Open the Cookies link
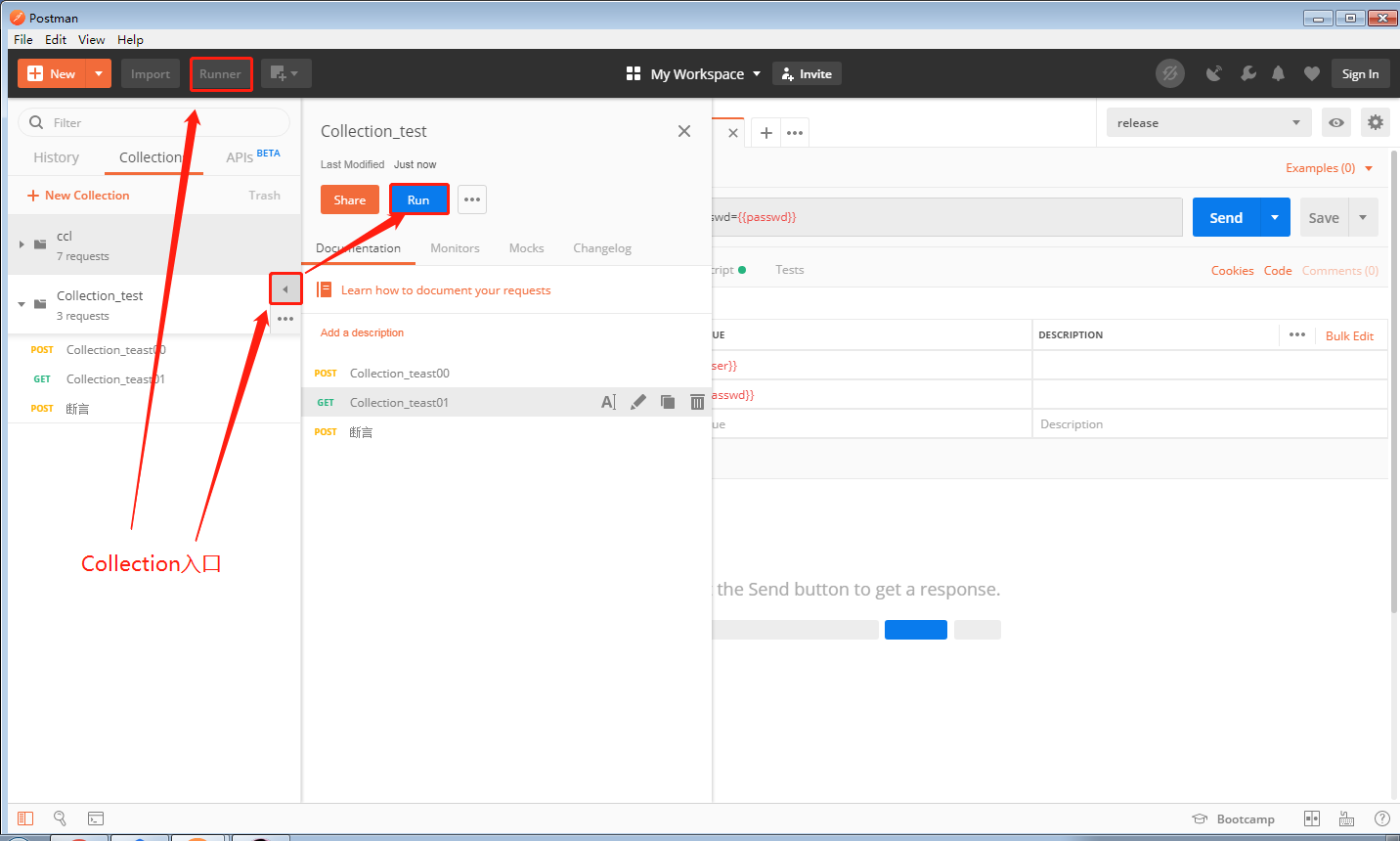The image size is (1400, 841). [x=1232, y=271]
